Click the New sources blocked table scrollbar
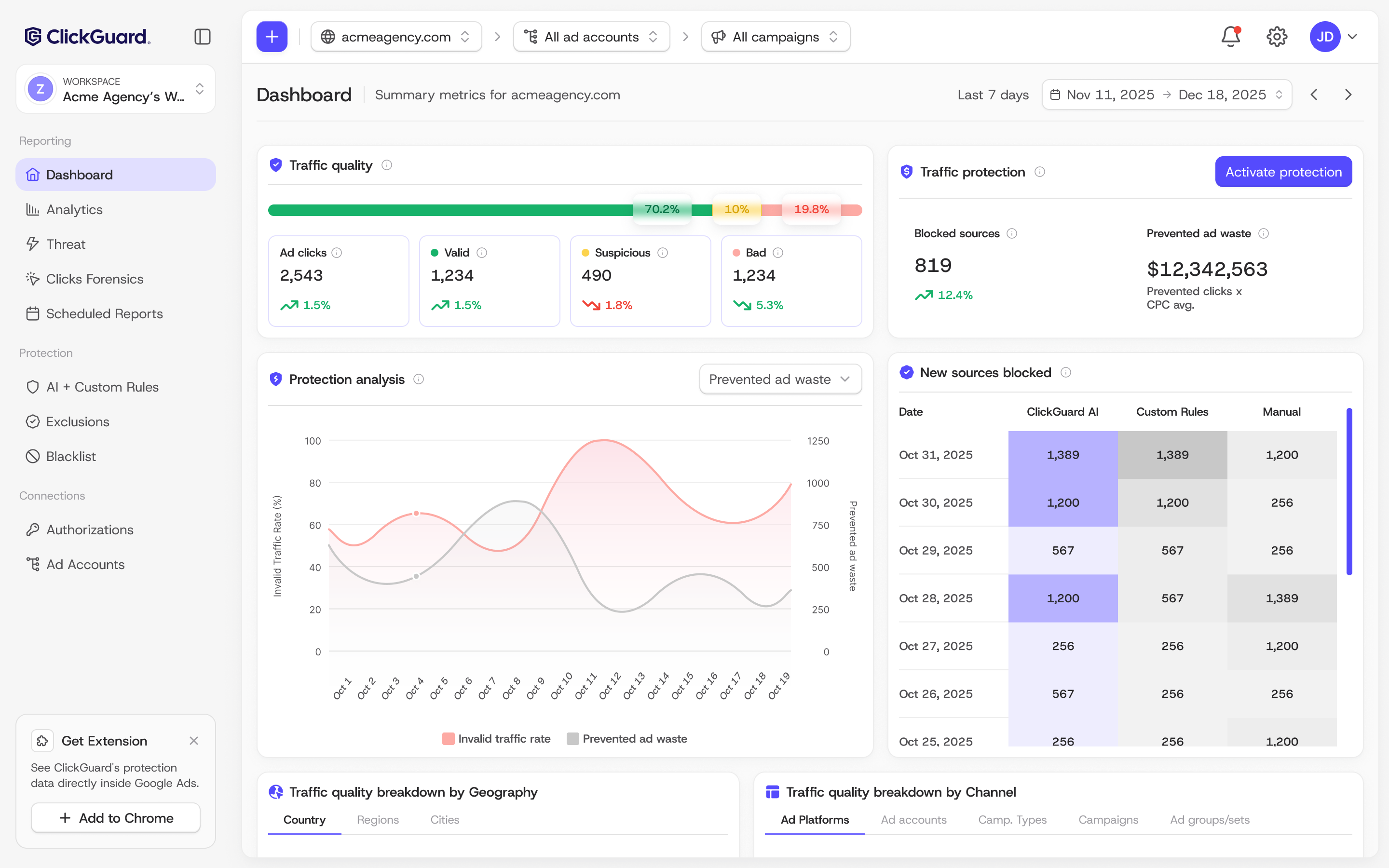The image size is (1389, 868). coord(1349,491)
